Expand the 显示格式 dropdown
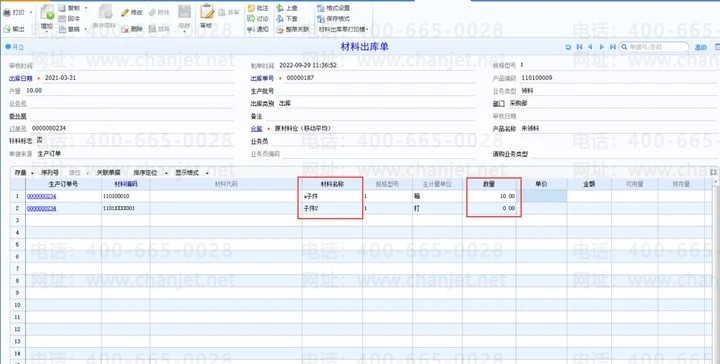 point(207,173)
